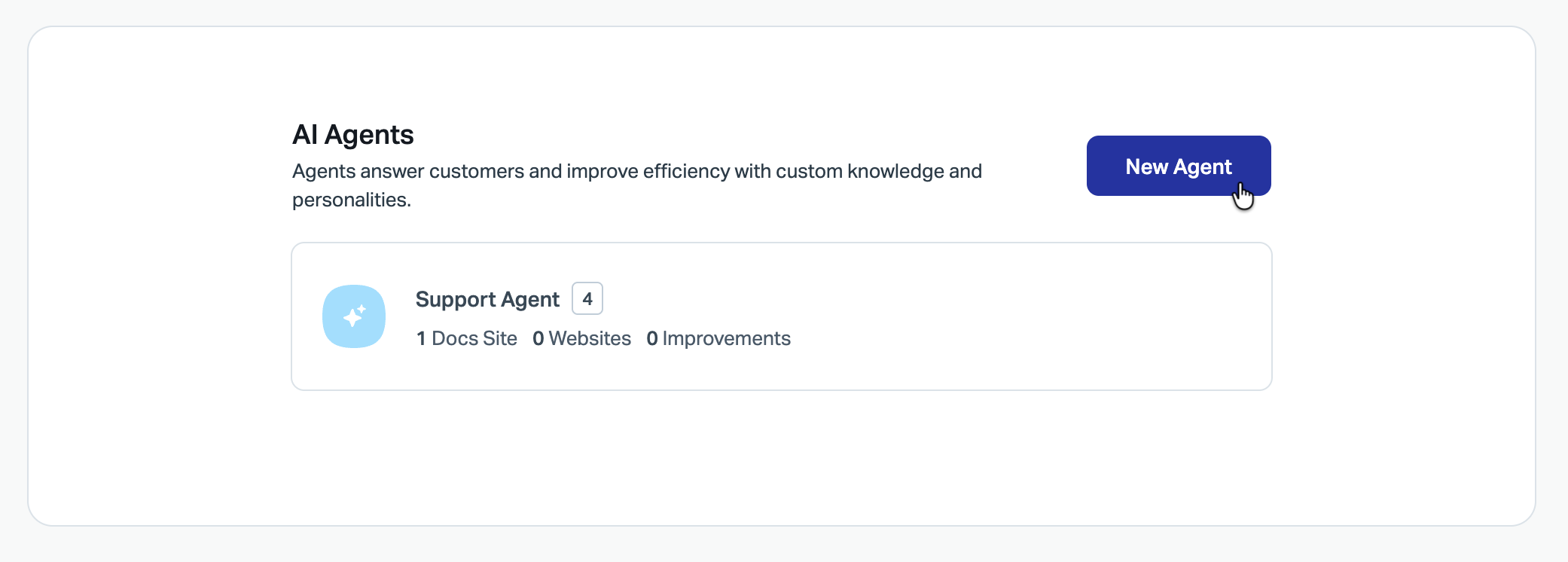
Task: Select the "Websites" label
Action: pos(590,338)
